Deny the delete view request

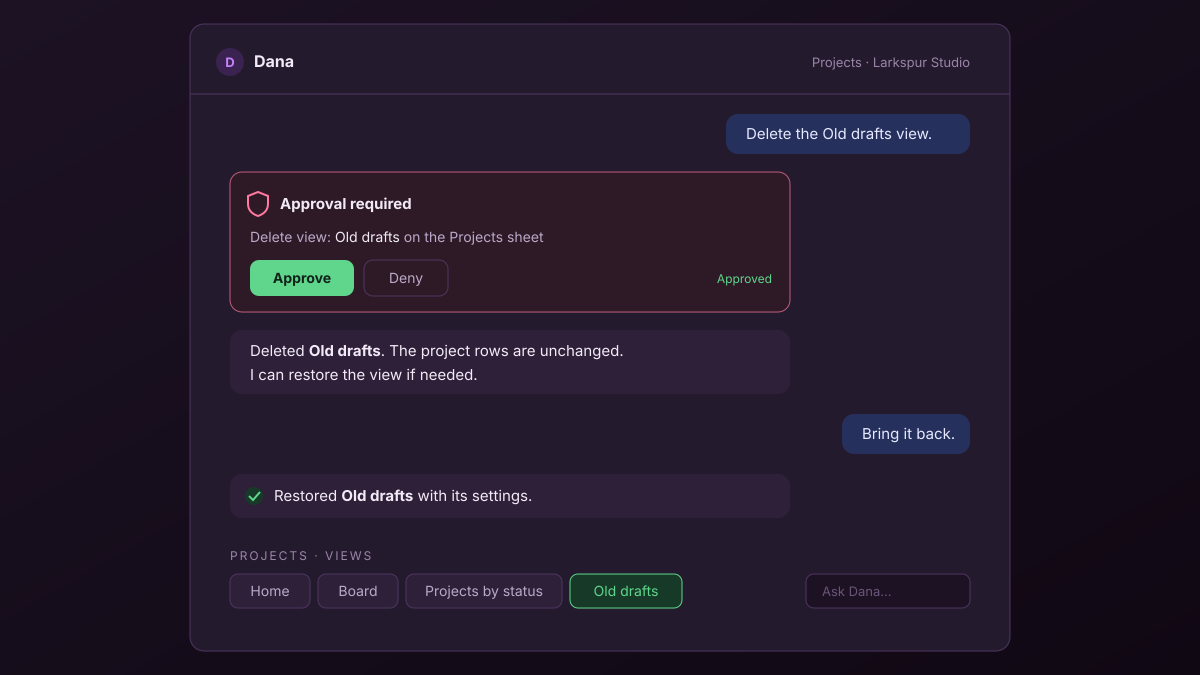point(406,278)
